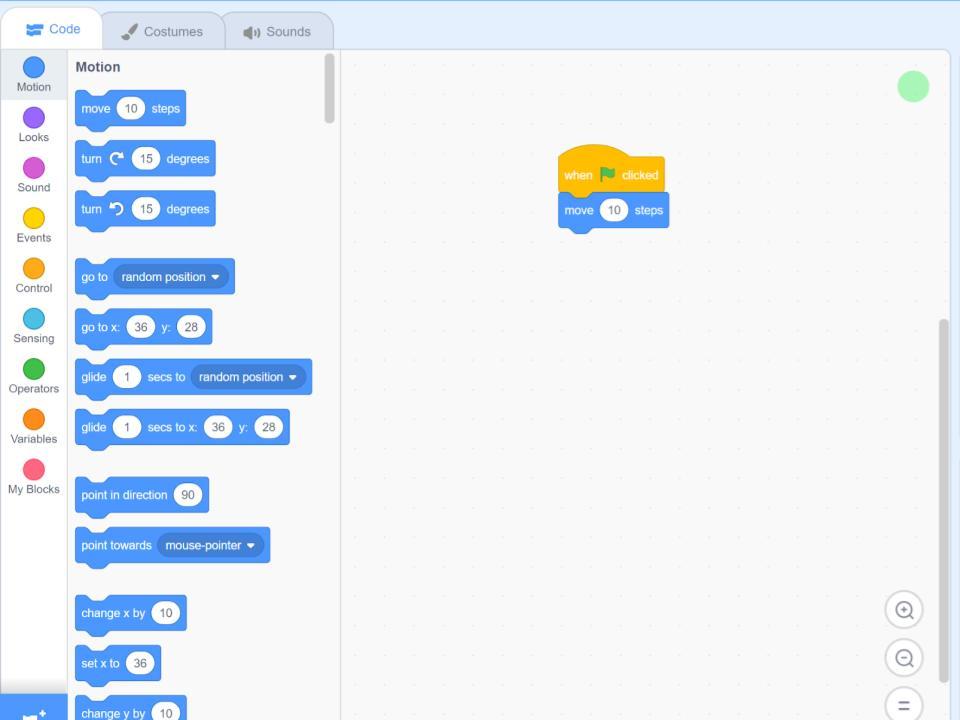Open the Events blocks category
This screenshot has width=960, height=720.
pyautogui.click(x=34, y=225)
